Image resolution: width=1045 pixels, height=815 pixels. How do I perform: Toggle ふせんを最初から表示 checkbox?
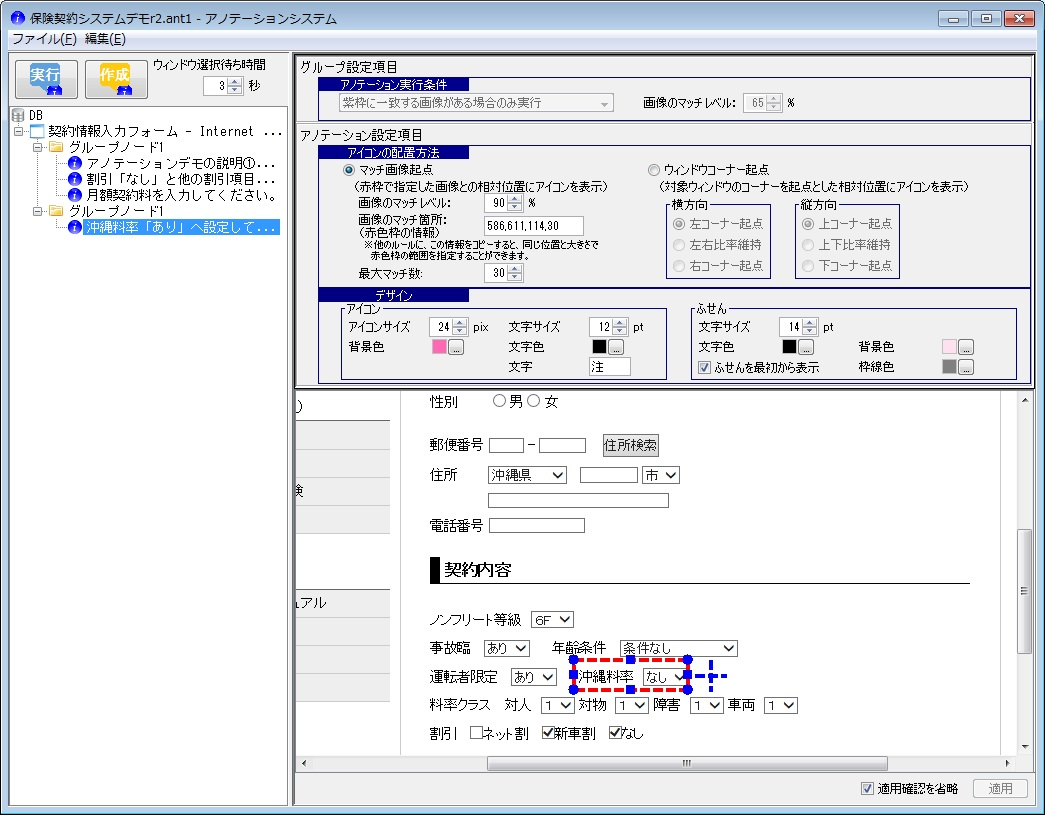click(704, 367)
